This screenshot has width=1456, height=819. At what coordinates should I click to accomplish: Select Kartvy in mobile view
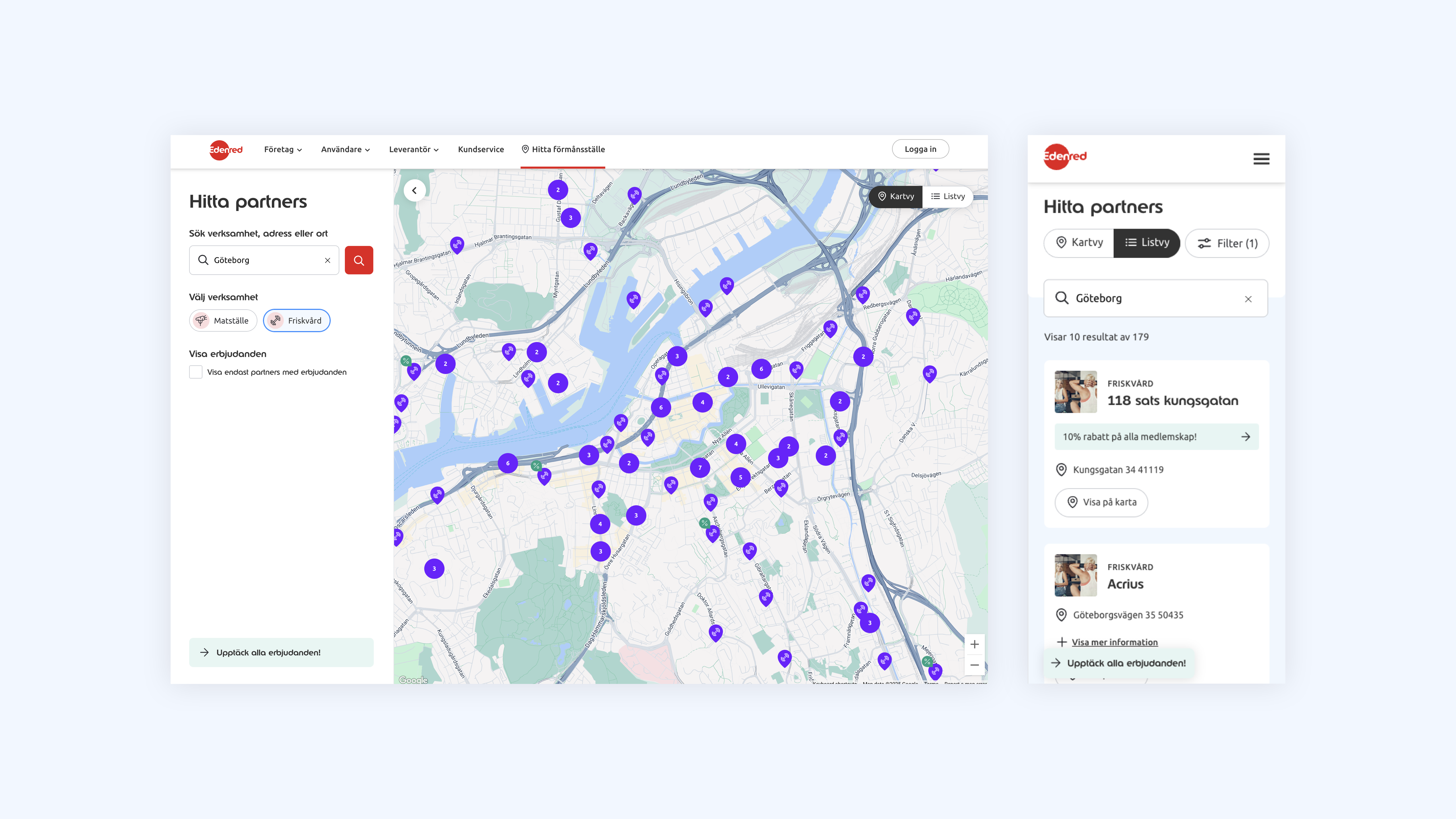(x=1079, y=243)
